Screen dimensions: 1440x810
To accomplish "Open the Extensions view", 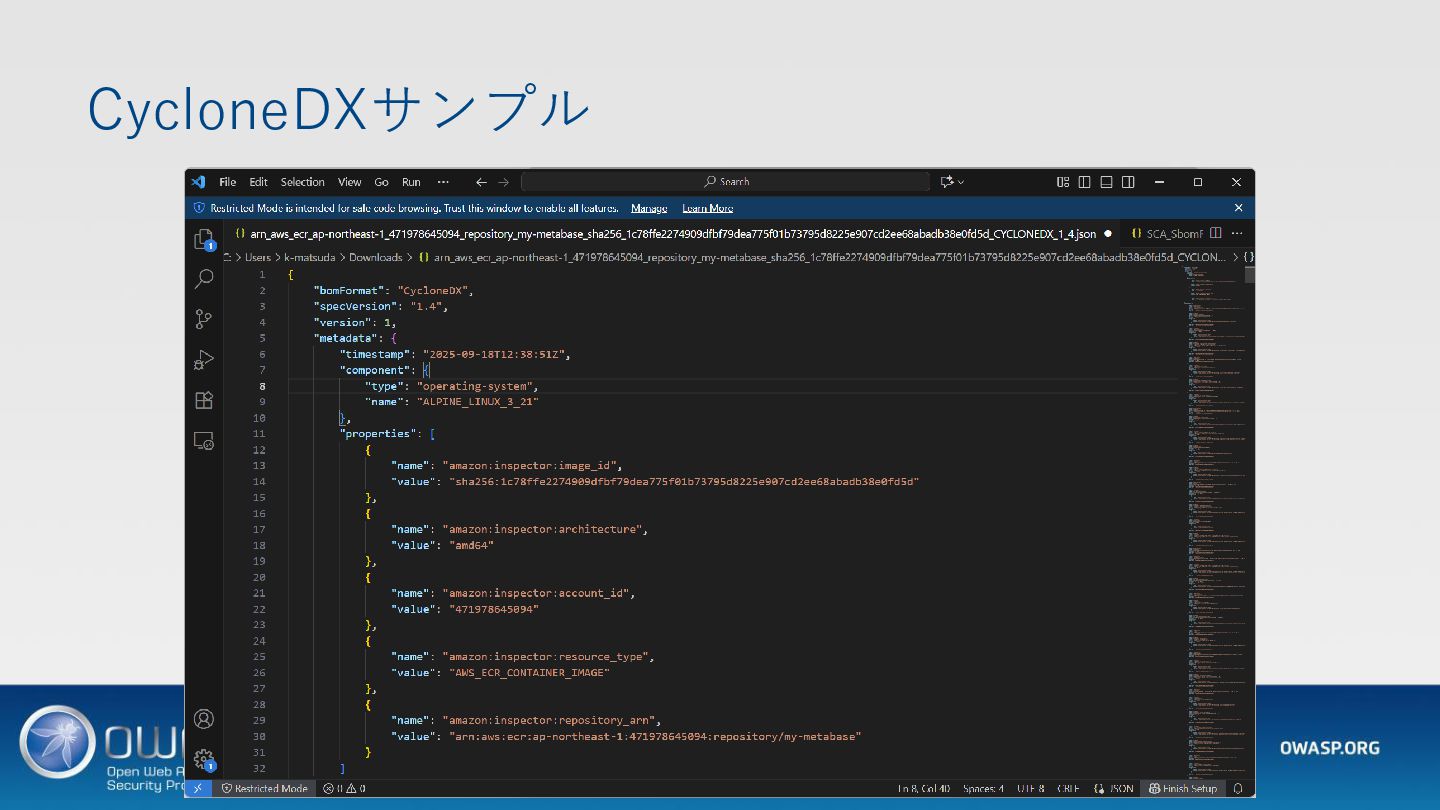I will coord(204,400).
